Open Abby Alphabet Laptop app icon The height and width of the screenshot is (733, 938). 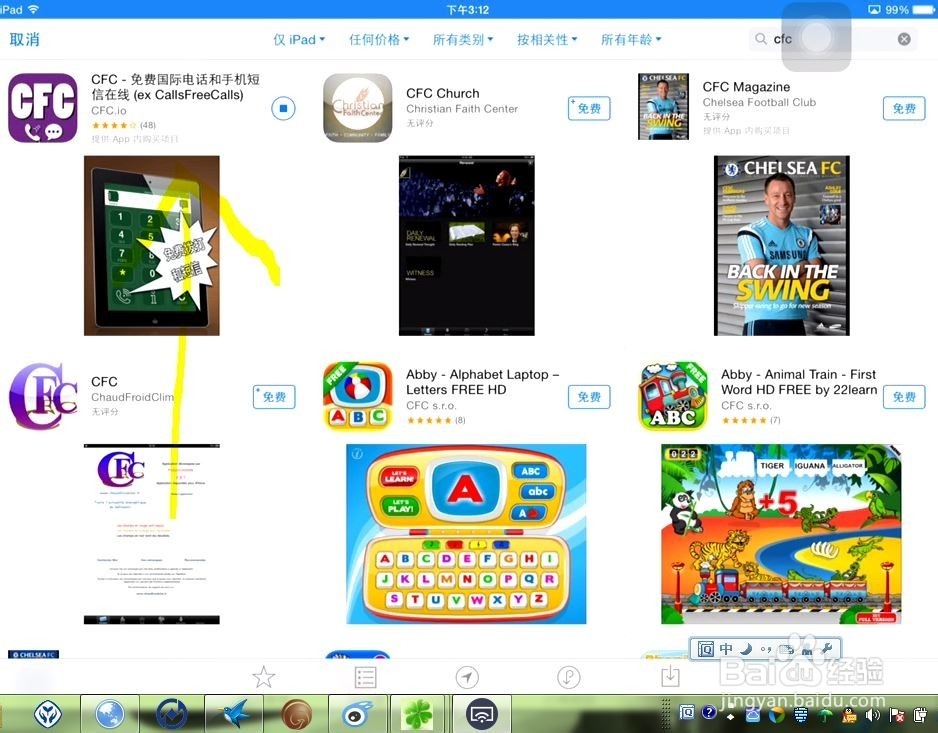[358, 396]
